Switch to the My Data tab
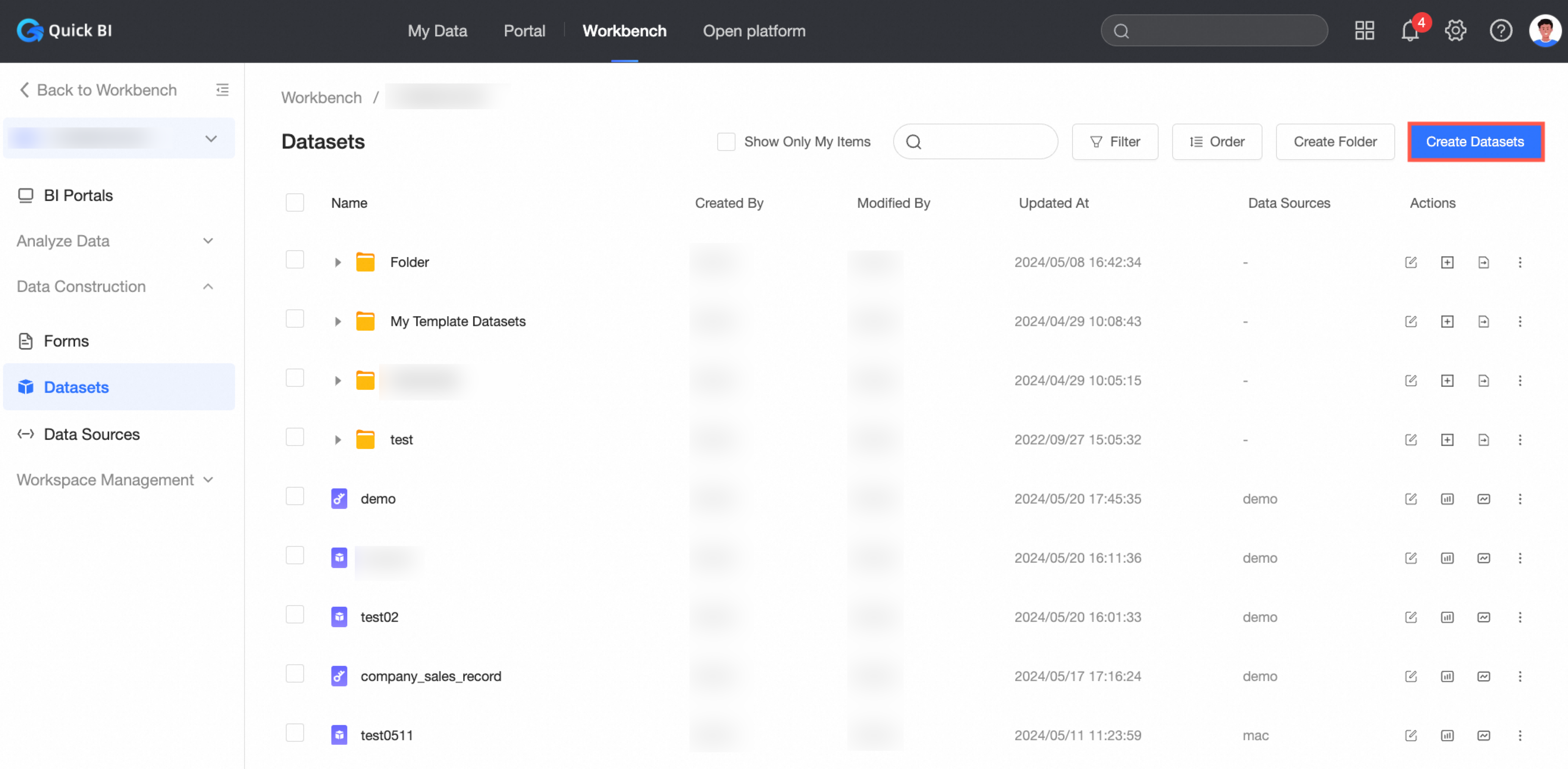The height and width of the screenshot is (769, 1568). click(437, 30)
